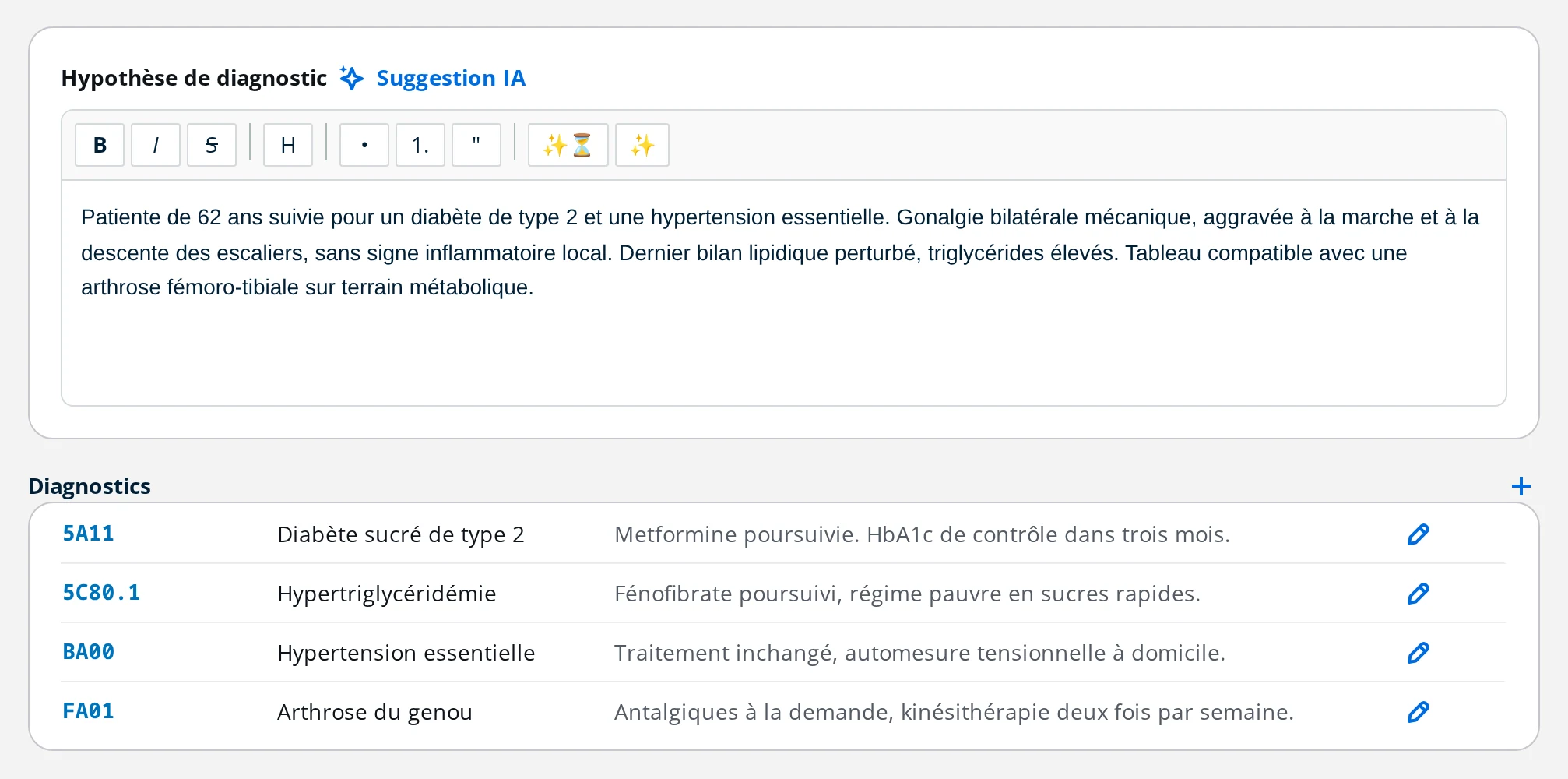The height and width of the screenshot is (779, 1568).
Task: Click the note "Antalgiques à la demande, kinésithérapie deux fois par semaine."
Action: click(954, 712)
